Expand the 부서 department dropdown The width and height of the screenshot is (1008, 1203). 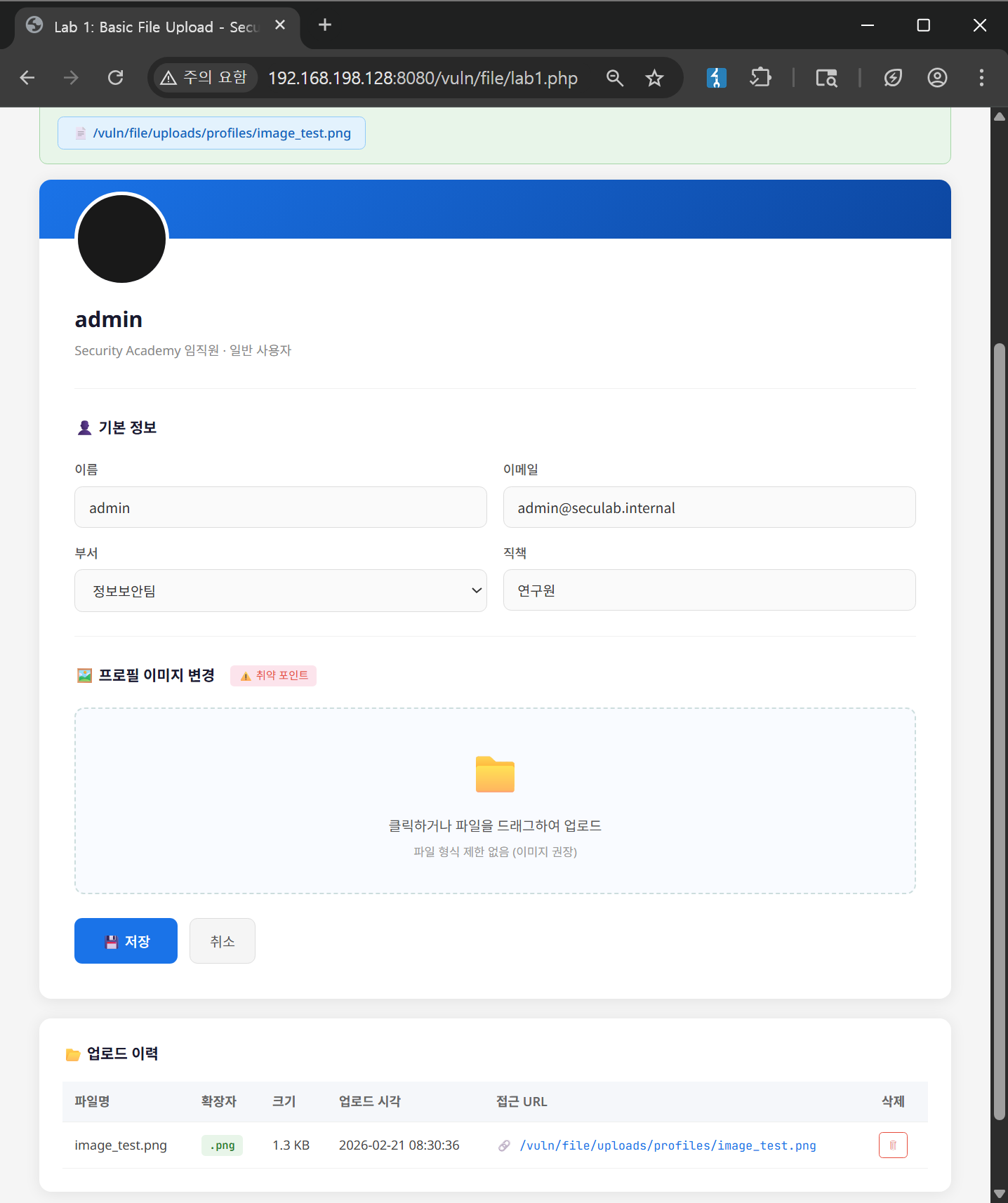coord(280,590)
